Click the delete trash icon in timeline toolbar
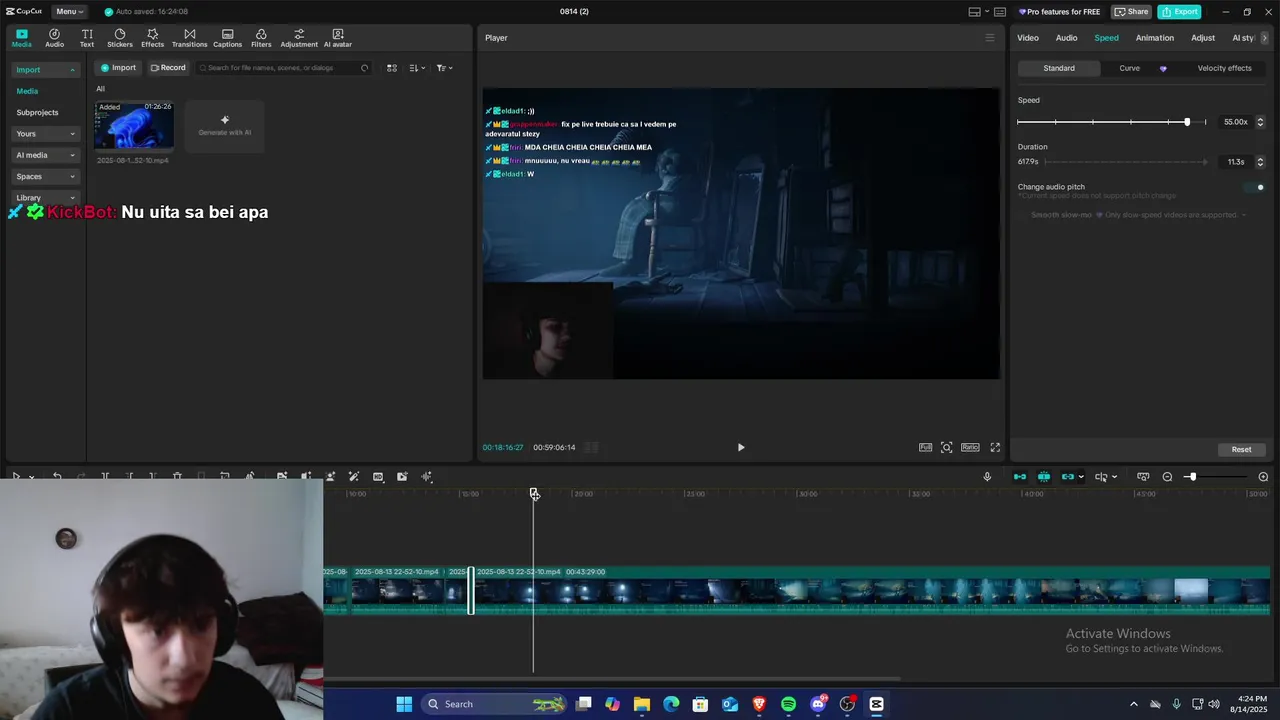 (177, 477)
